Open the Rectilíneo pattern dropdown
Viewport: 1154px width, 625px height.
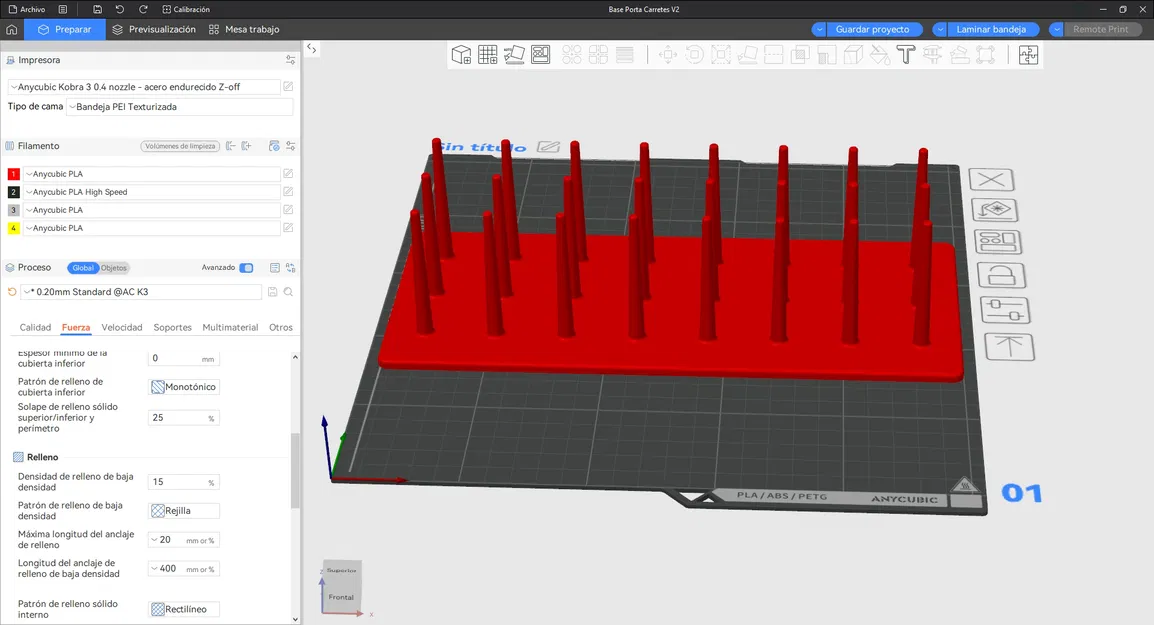[x=184, y=610]
